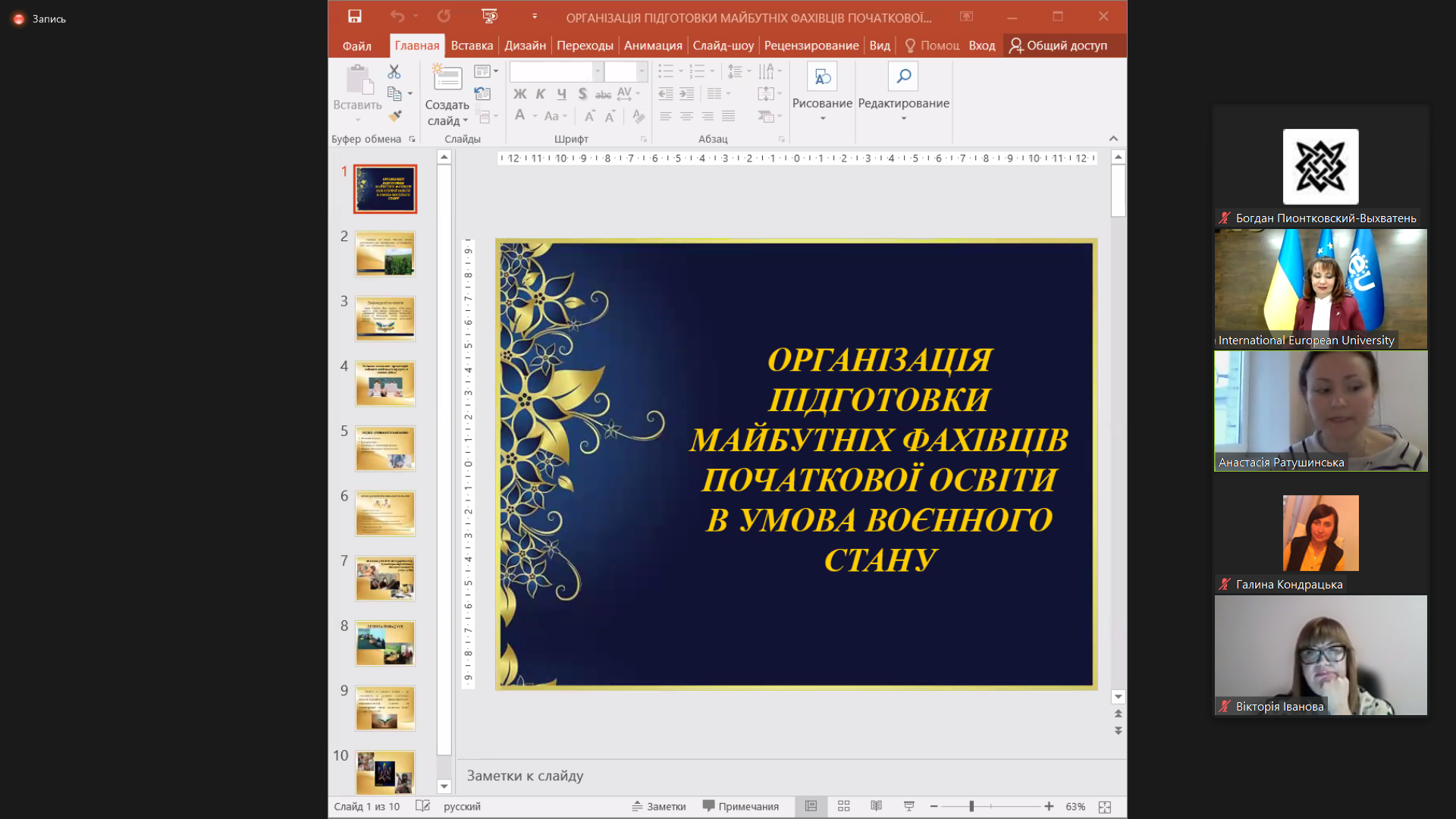
Task: Toggle bold (Ж) formatting
Action: [x=519, y=94]
